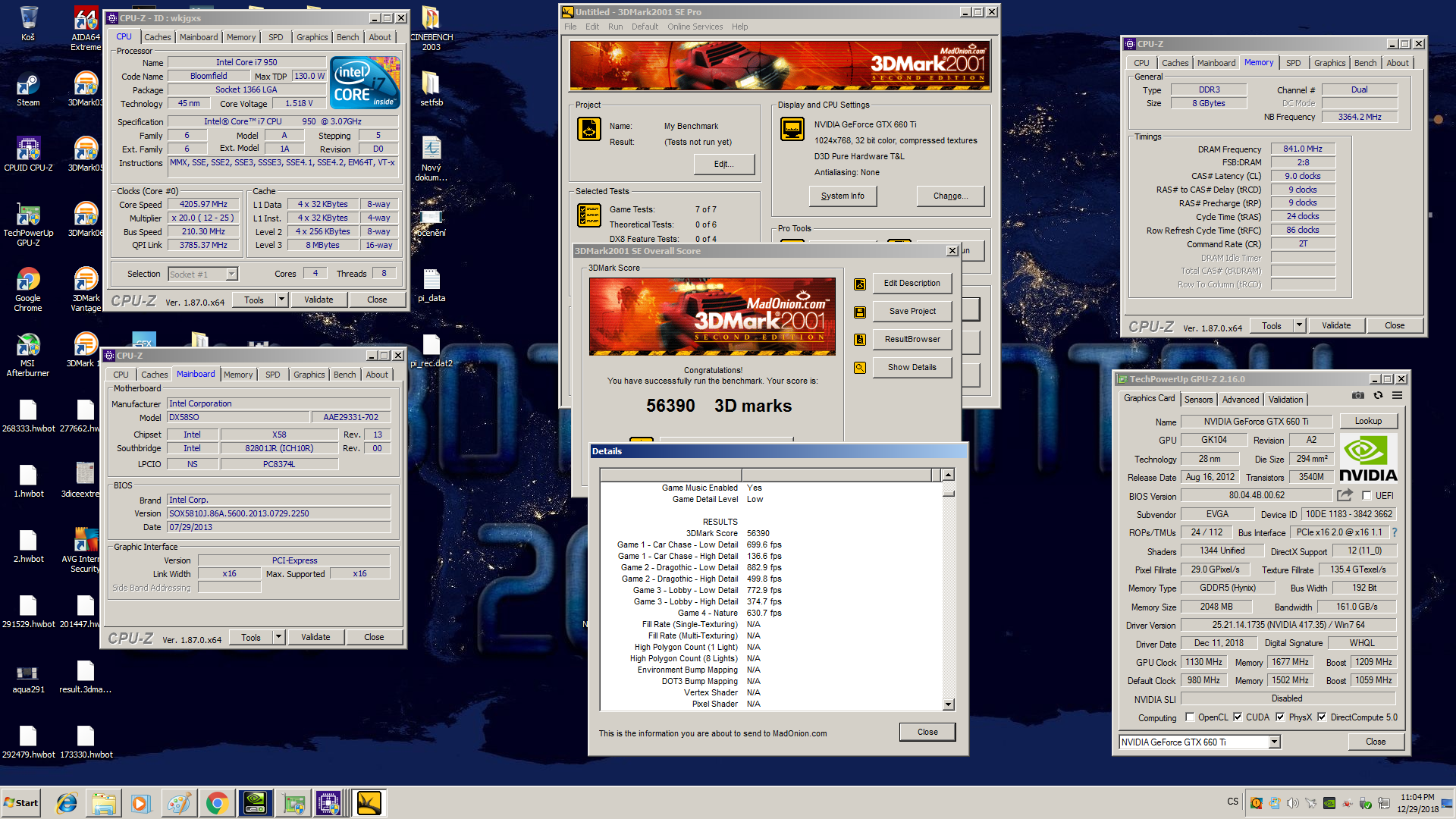Screen dimensions: 1456x819
Task: Click the GPU-Z BIOS export share icon
Action: 1345,495
